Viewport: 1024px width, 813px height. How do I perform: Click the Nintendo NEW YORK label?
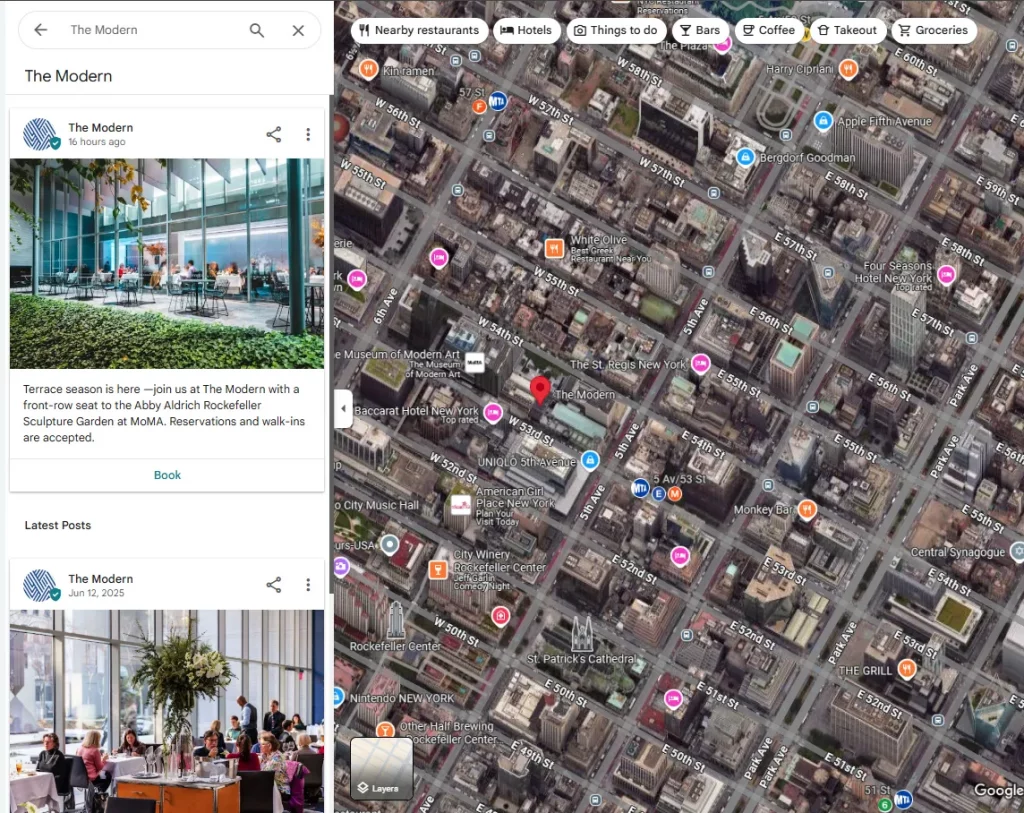[402, 698]
